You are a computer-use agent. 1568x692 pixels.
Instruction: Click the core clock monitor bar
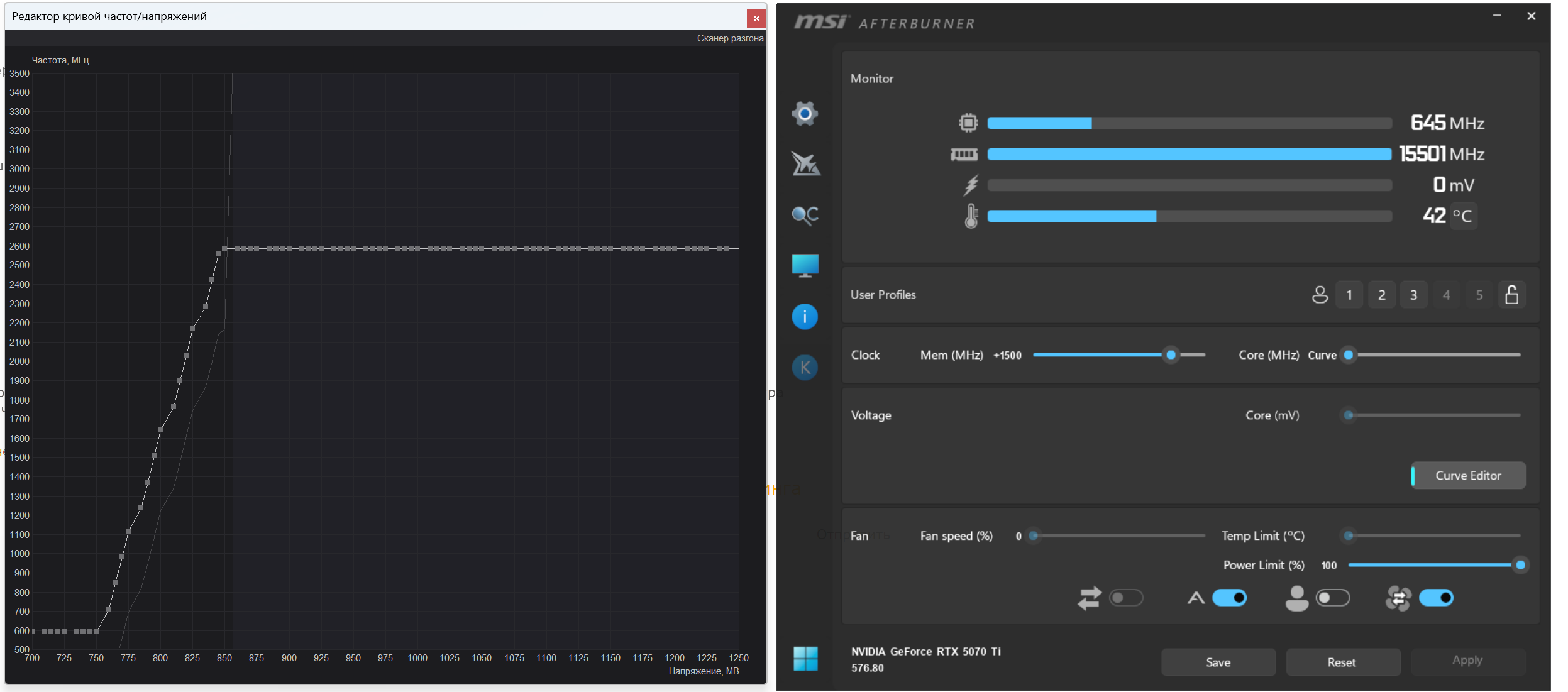click(1189, 123)
